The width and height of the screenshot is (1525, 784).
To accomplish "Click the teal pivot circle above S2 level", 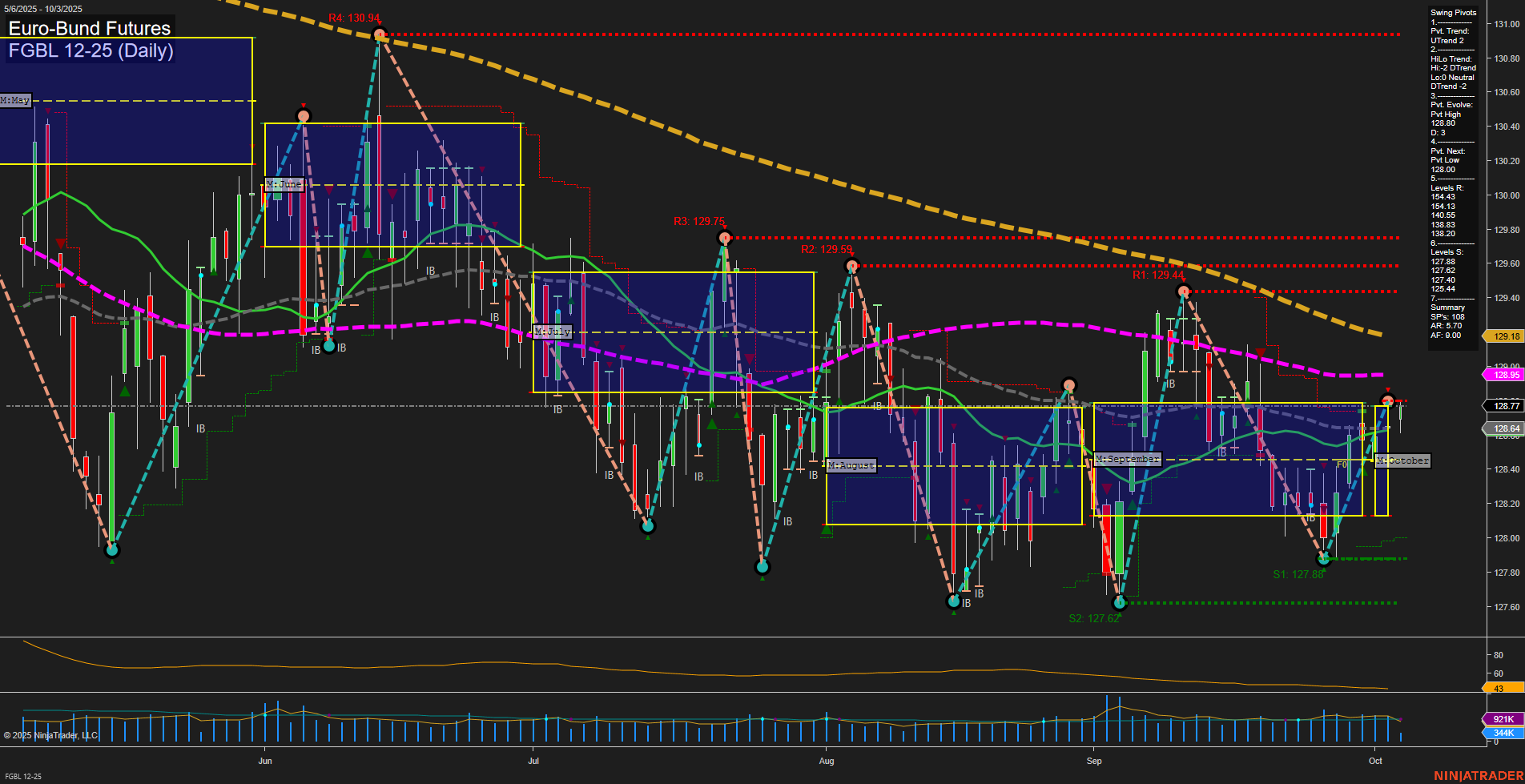I will tap(1120, 603).
